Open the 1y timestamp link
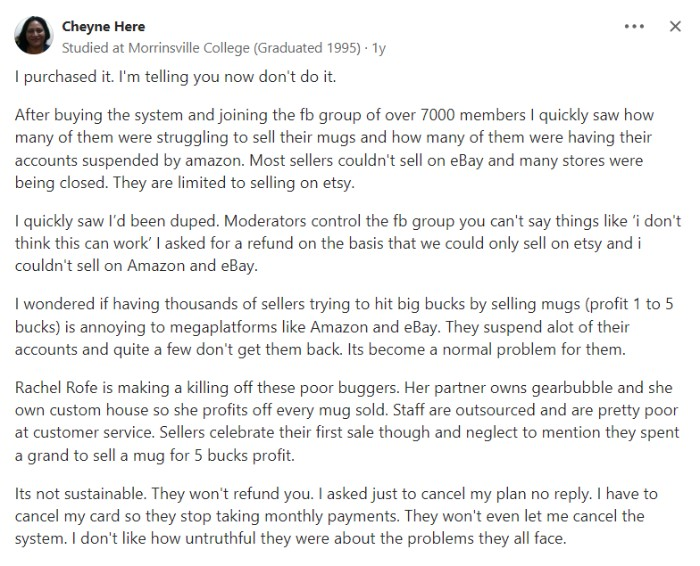The height and width of the screenshot is (566, 700). point(379,48)
